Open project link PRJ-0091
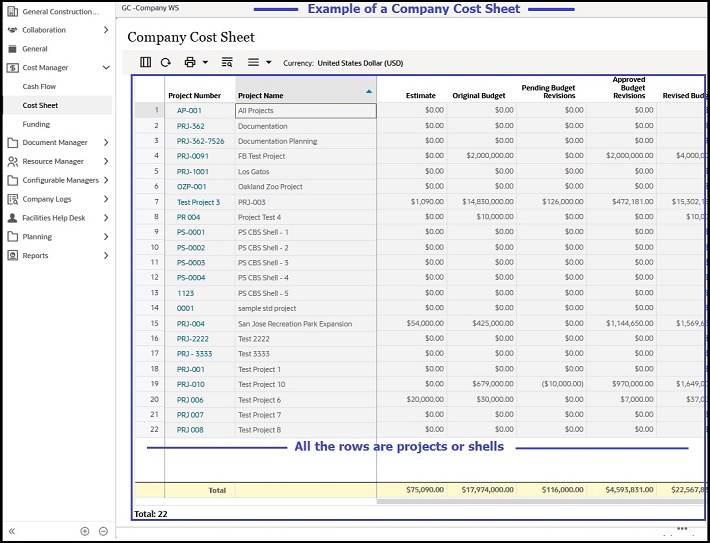This screenshot has height=543, width=710. point(193,156)
